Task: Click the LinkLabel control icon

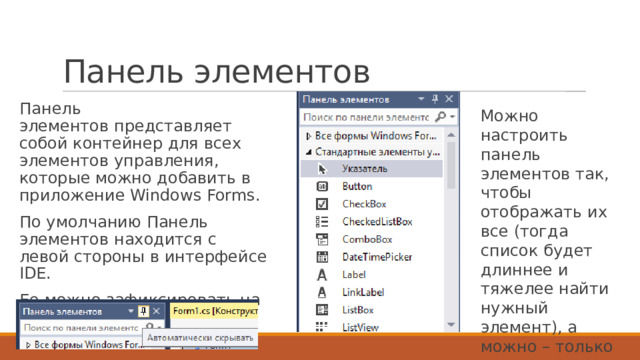Action: pos(322,292)
